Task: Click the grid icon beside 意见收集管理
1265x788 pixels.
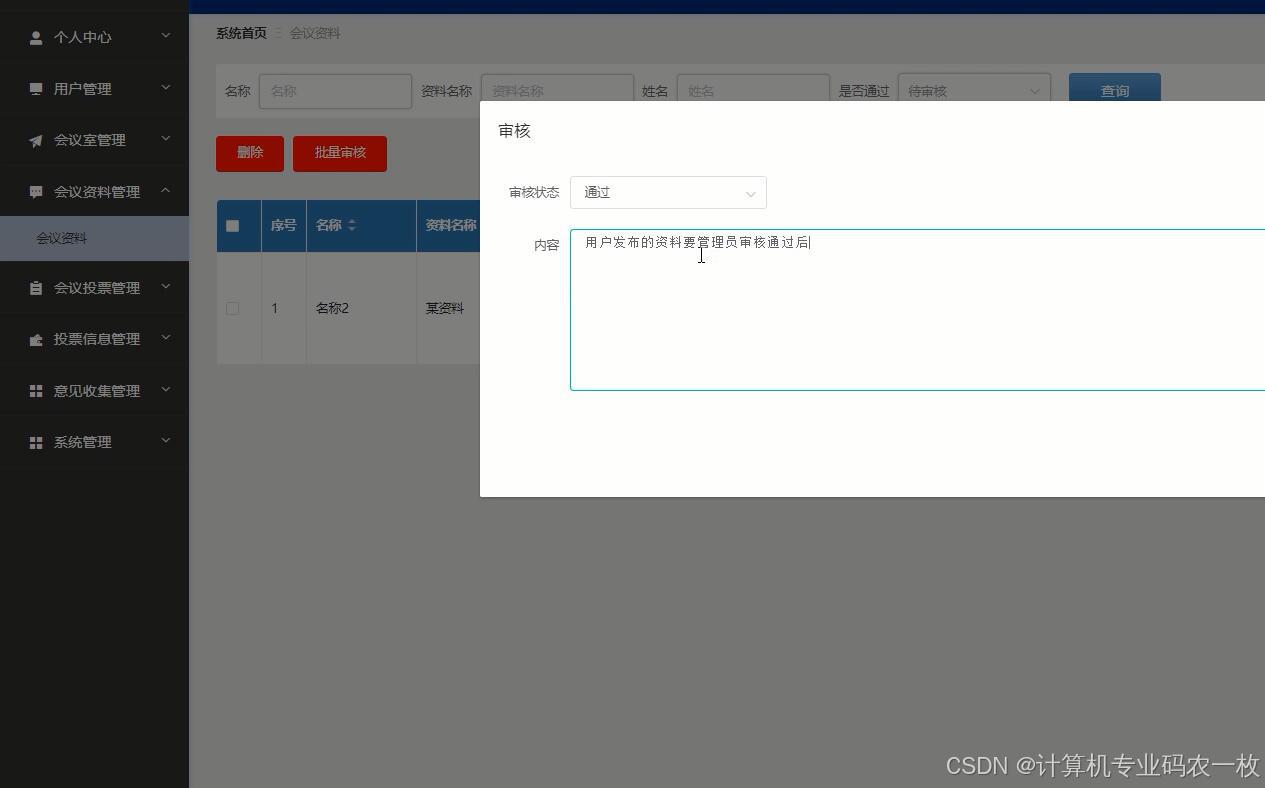Action: pos(36,391)
